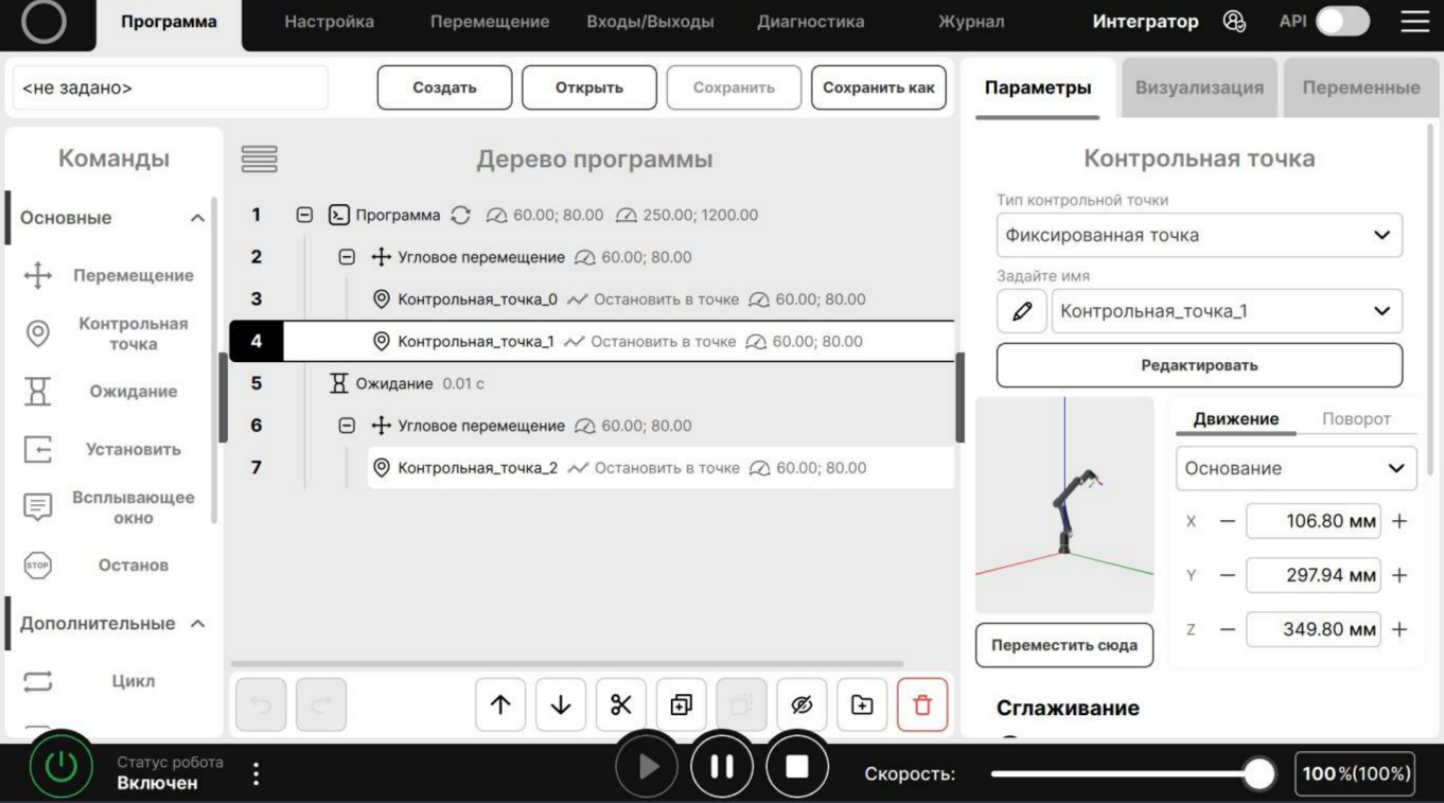This screenshot has width=1444, height=803.
Task: Collapse the Дополнительные commands section
Action: point(198,624)
